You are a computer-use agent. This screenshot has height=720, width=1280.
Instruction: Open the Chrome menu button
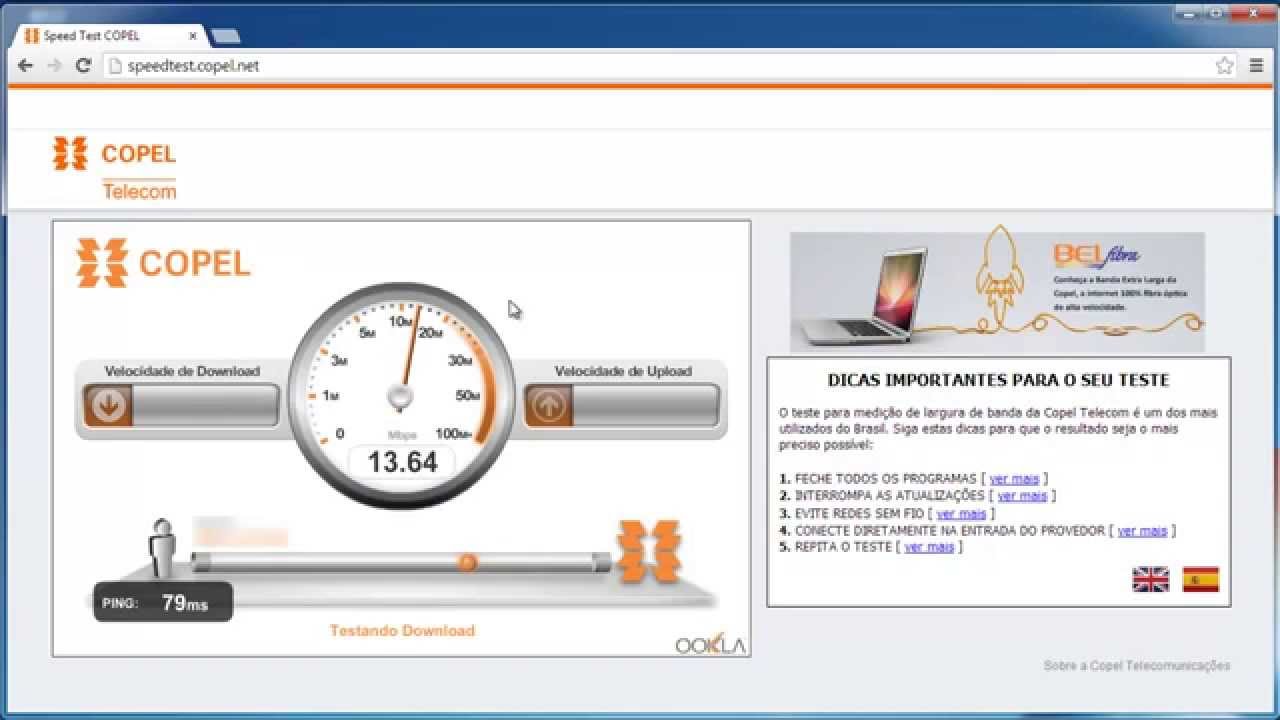(1257, 66)
